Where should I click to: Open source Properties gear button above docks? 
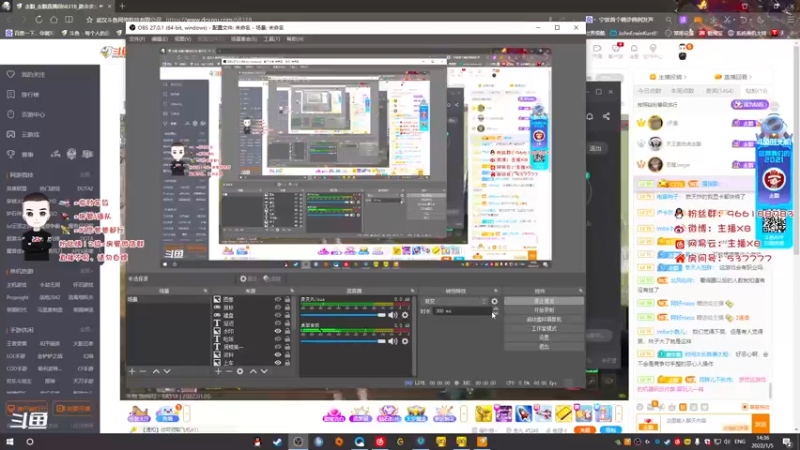pos(248,279)
